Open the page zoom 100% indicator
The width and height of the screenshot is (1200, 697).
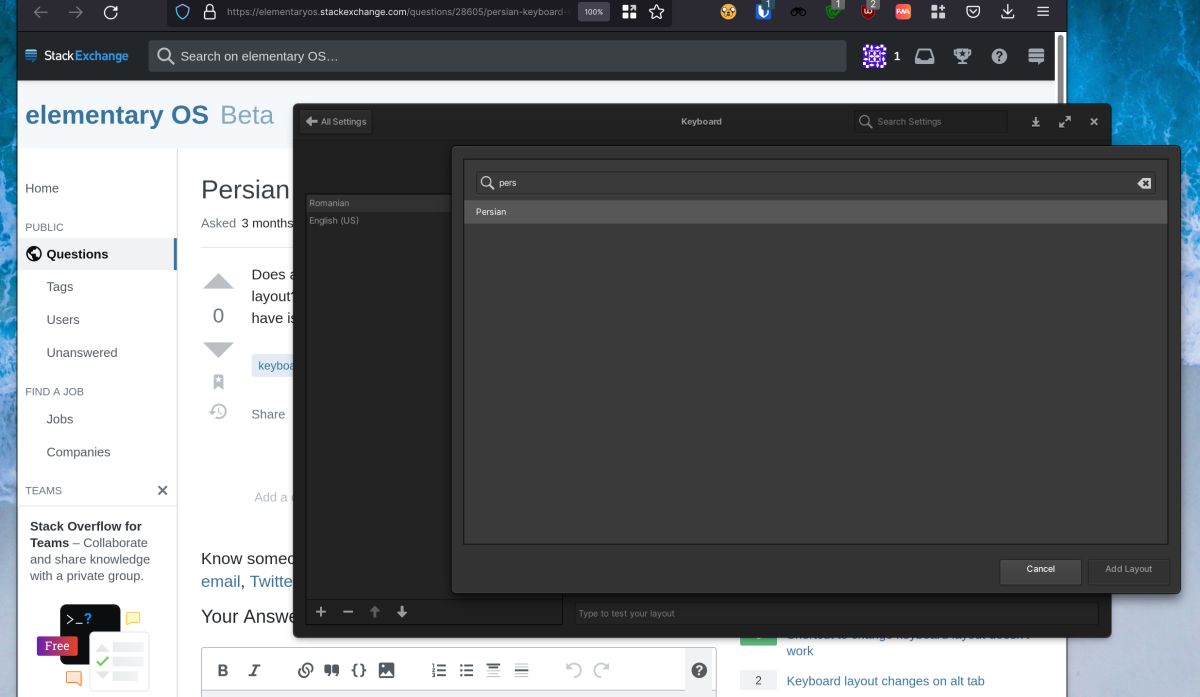[x=594, y=12]
